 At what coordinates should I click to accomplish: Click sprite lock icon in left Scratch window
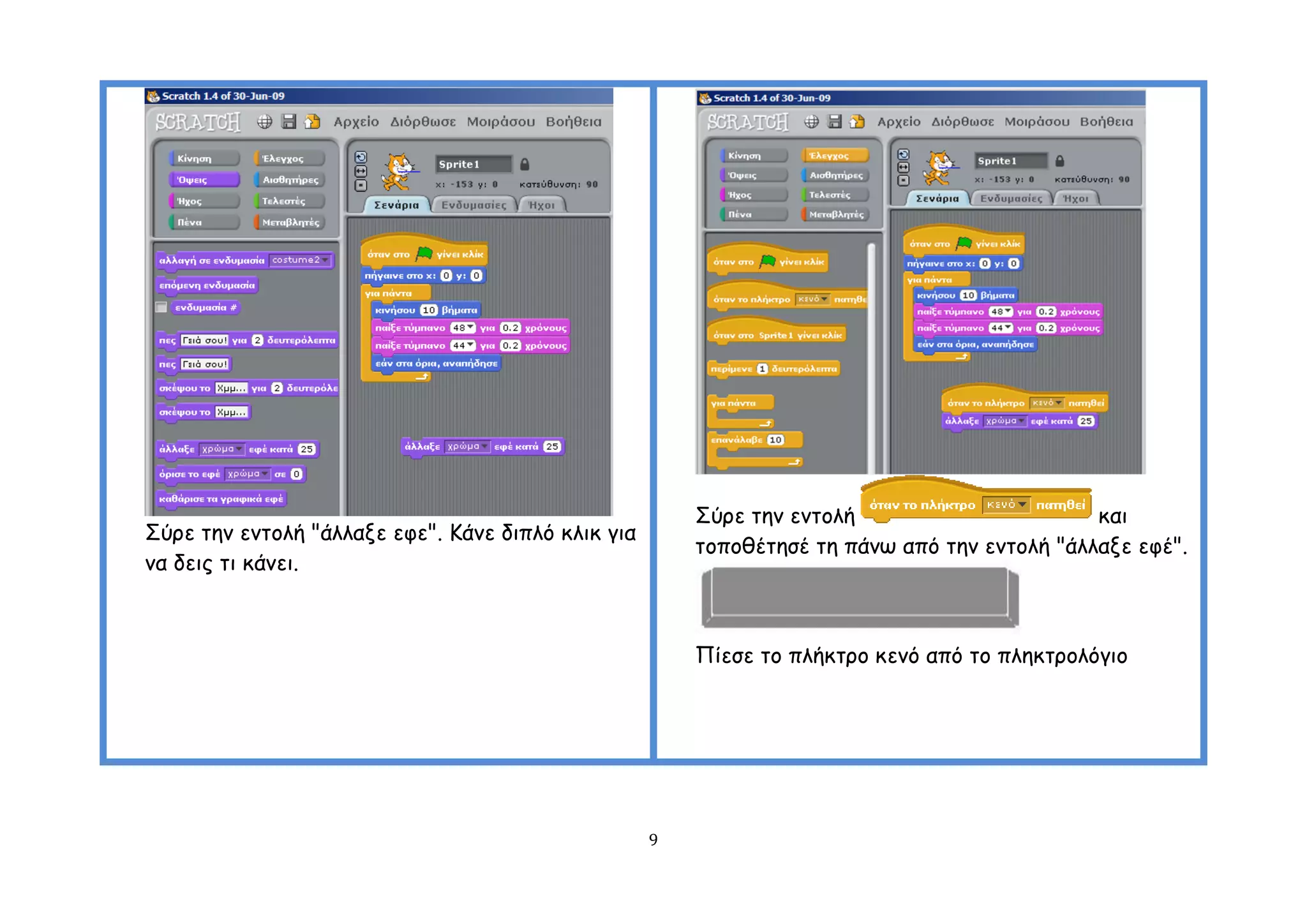[525, 164]
